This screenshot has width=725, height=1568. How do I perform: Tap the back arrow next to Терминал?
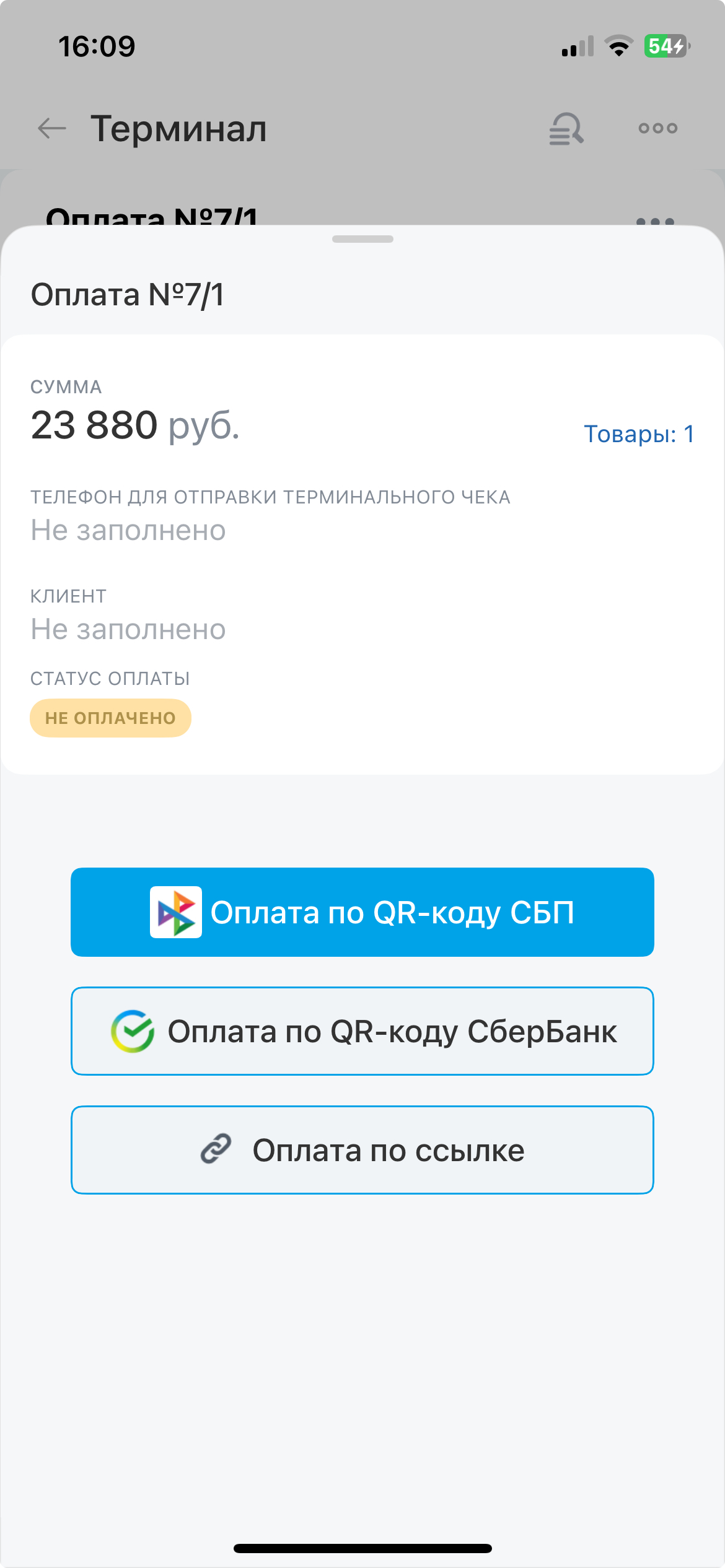(52, 129)
